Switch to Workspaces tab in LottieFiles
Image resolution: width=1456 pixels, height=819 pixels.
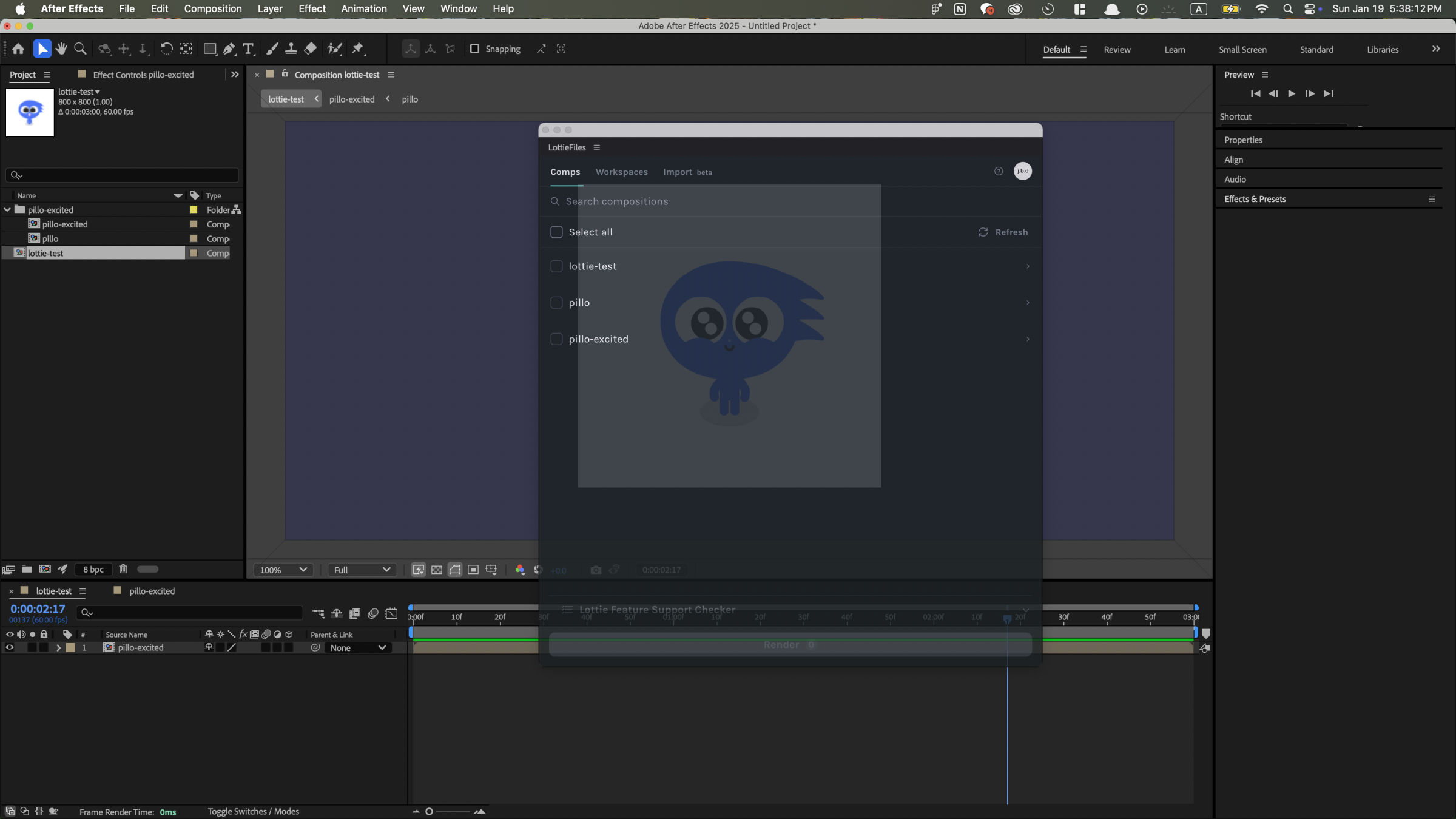(x=621, y=172)
